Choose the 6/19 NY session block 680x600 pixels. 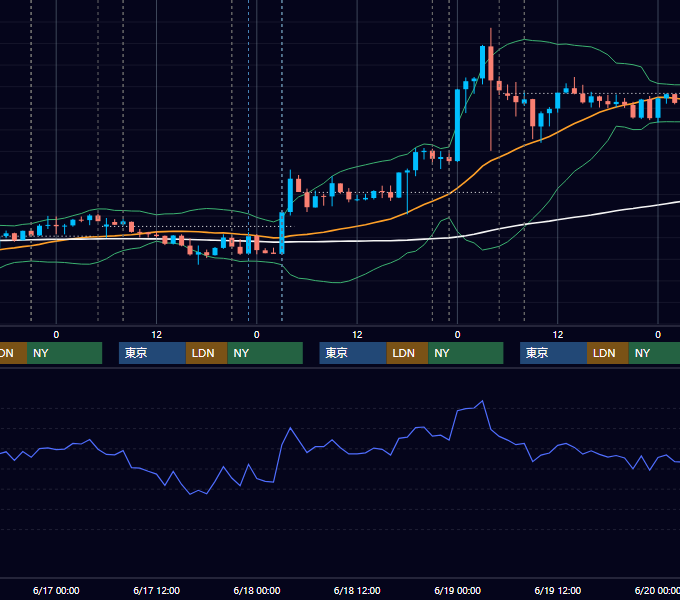click(654, 353)
